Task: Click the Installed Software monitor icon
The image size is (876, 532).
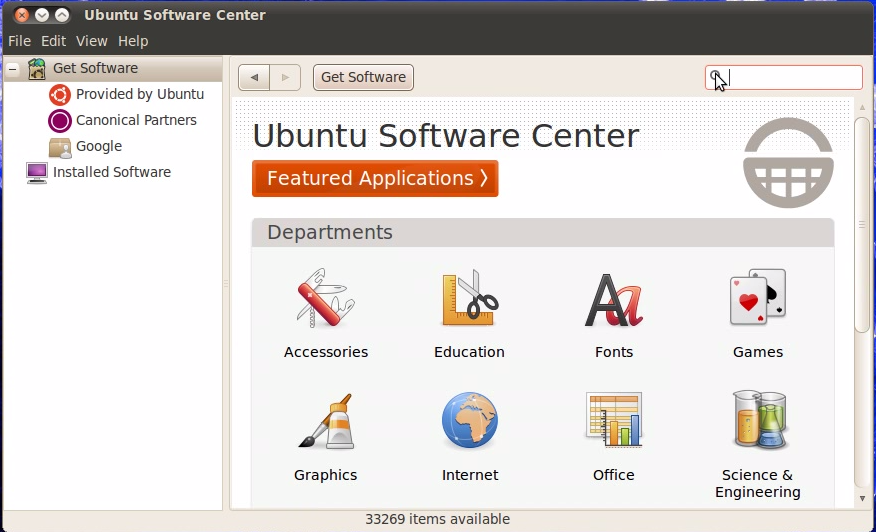Action: [x=37, y=173]
